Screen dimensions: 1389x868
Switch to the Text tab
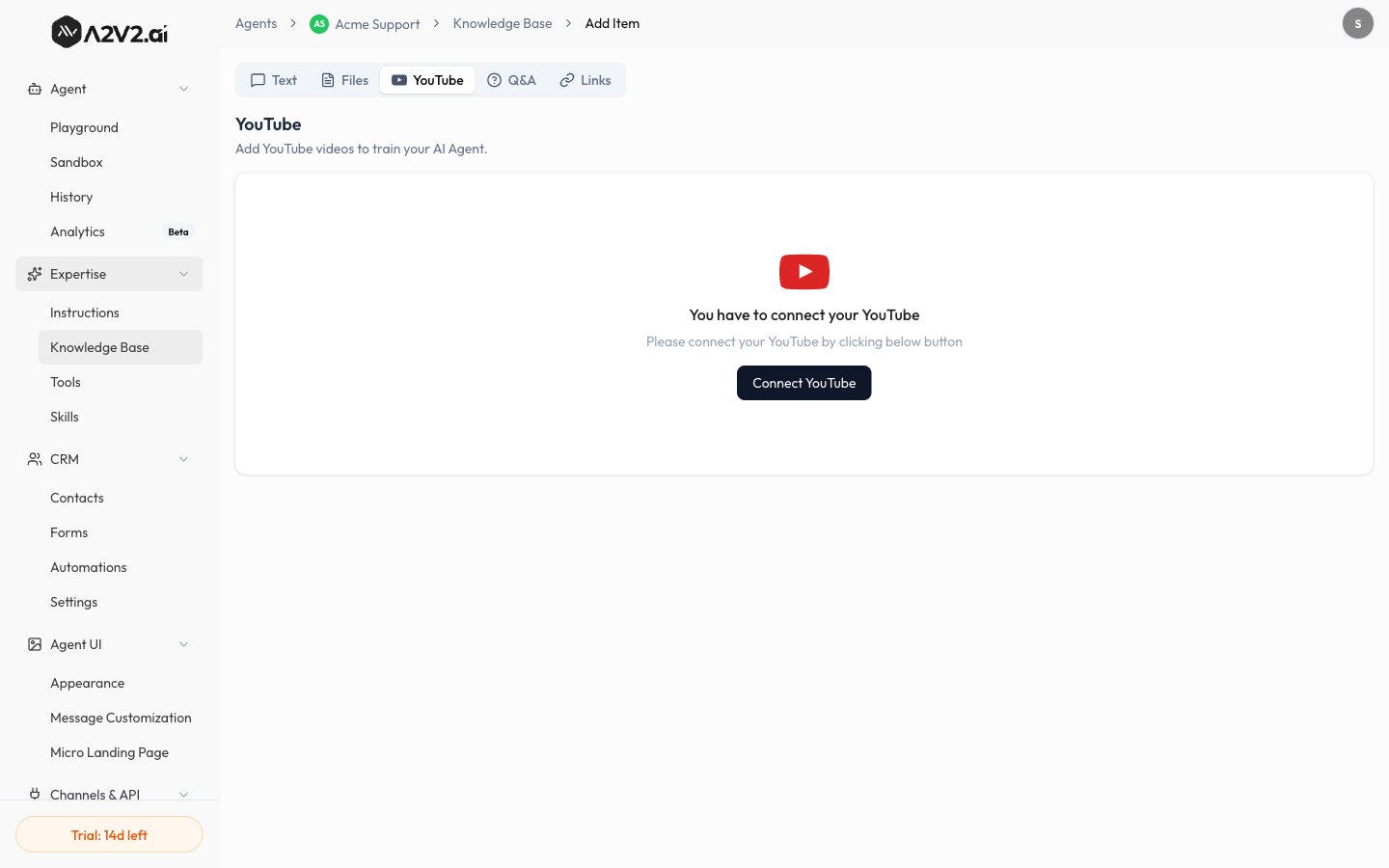click(x=274, y=80)
